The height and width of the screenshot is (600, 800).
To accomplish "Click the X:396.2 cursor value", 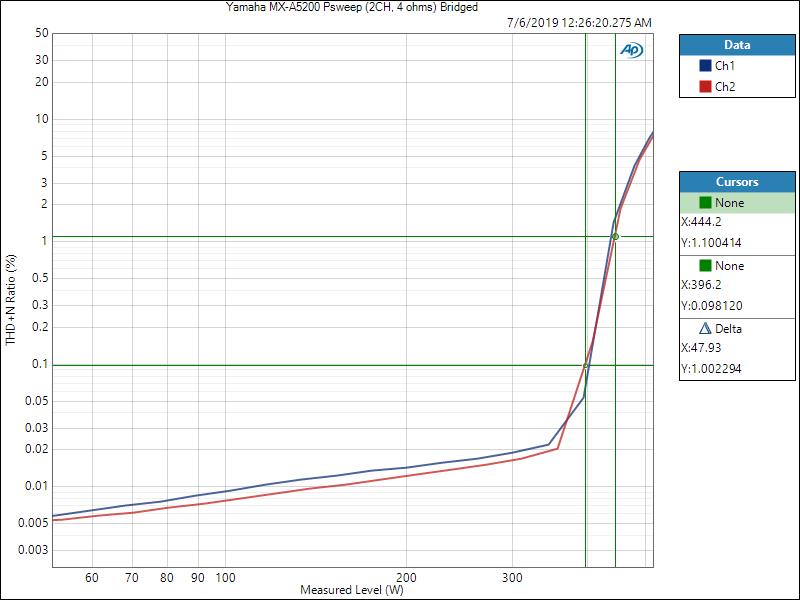I will click(705, 286).
